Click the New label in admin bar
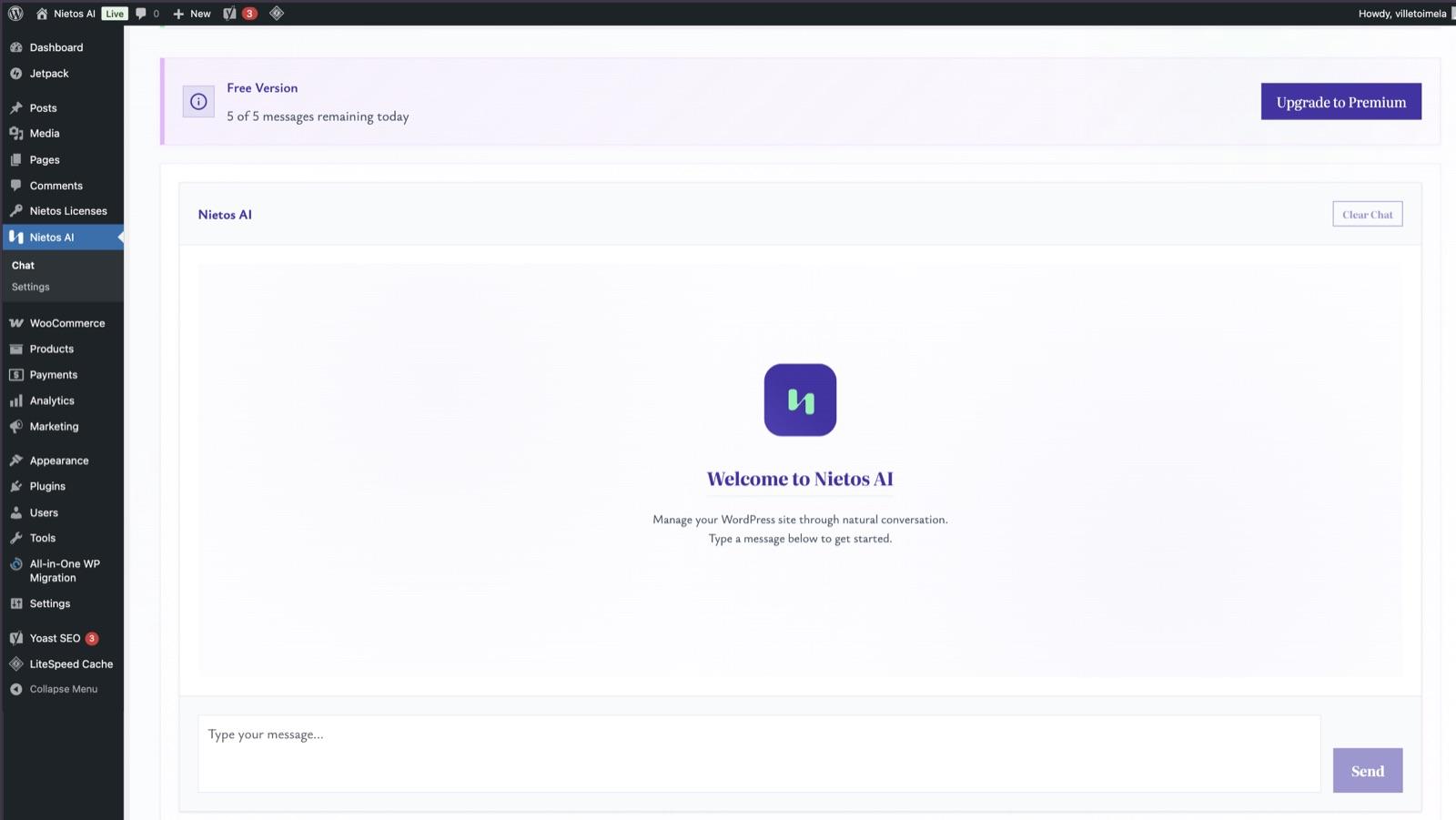The image size is (1456, 820). pyautogui.click(x=200, y=14)
